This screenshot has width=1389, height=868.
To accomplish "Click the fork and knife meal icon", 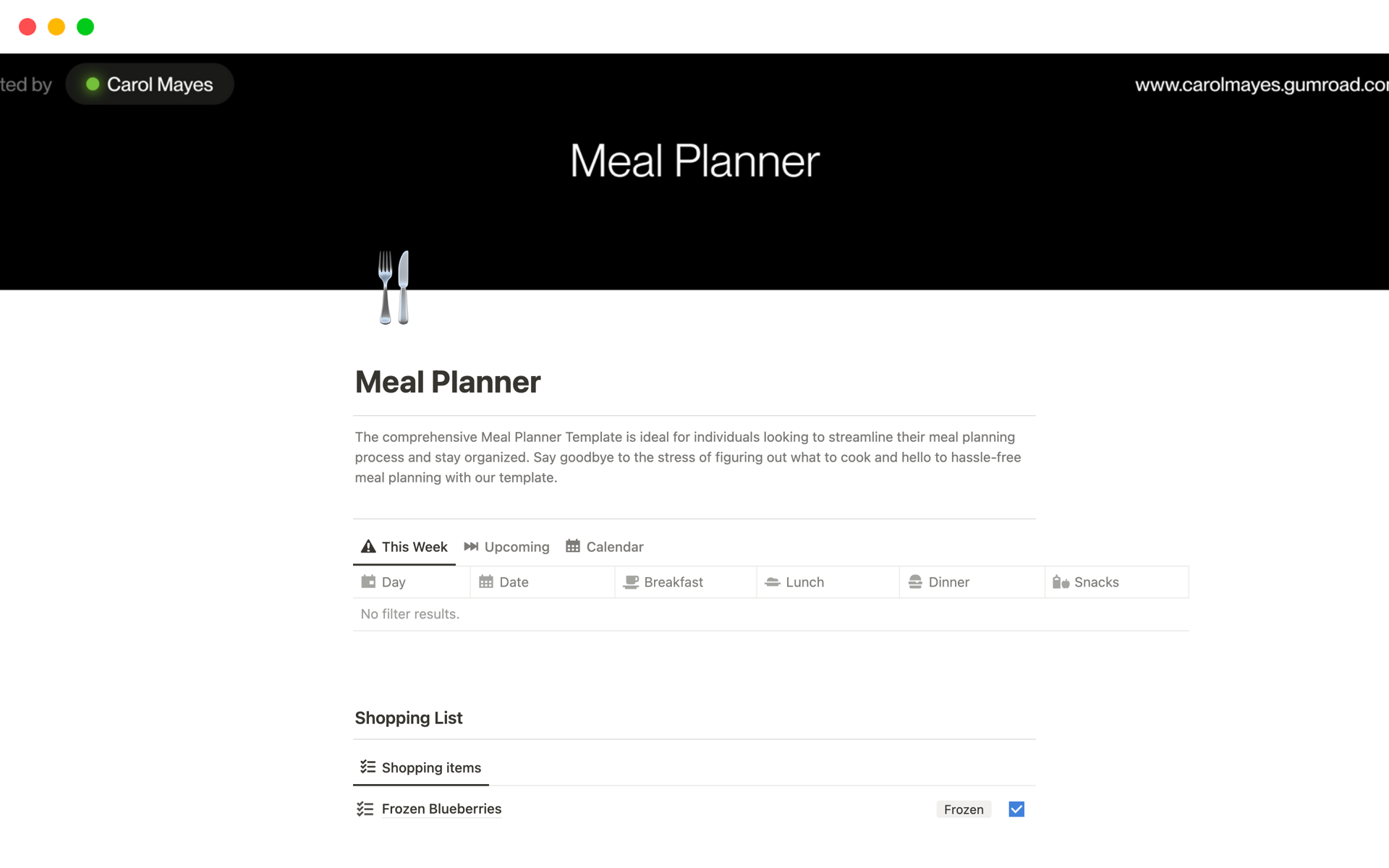I will pos(394,287).
